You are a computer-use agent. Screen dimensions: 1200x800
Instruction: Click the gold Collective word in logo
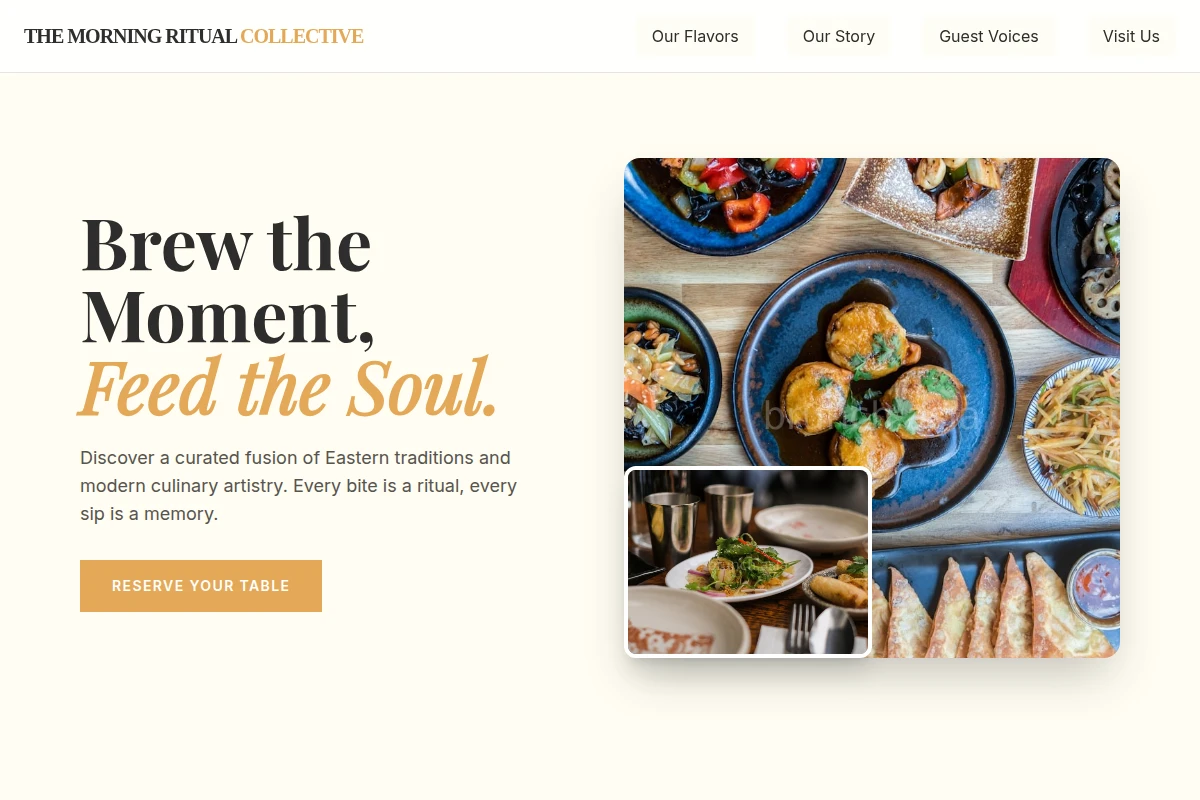pos(302,37)
